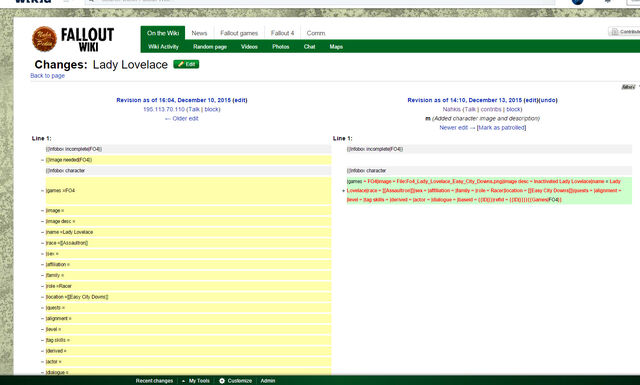
Task: Click the Back to page link
Action: pyautogui.click(x=47, y=76)
